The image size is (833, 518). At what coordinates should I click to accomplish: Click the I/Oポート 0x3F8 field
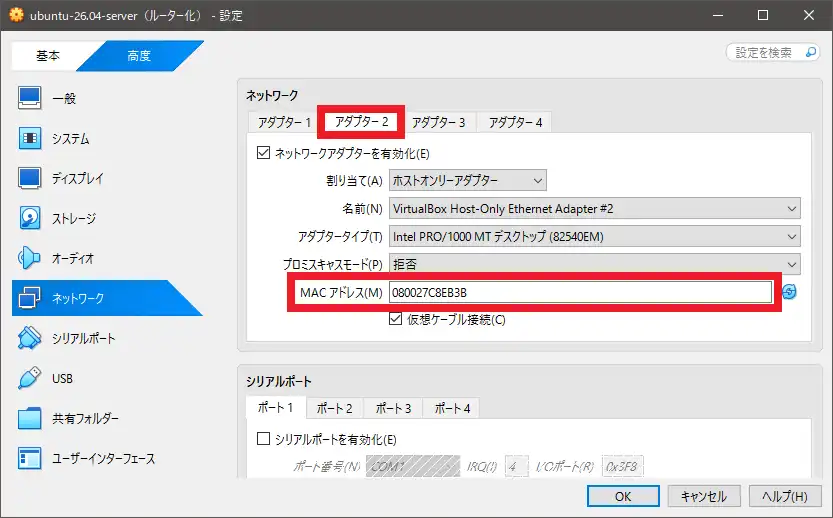pyautogui.click(x=622, y=466)
